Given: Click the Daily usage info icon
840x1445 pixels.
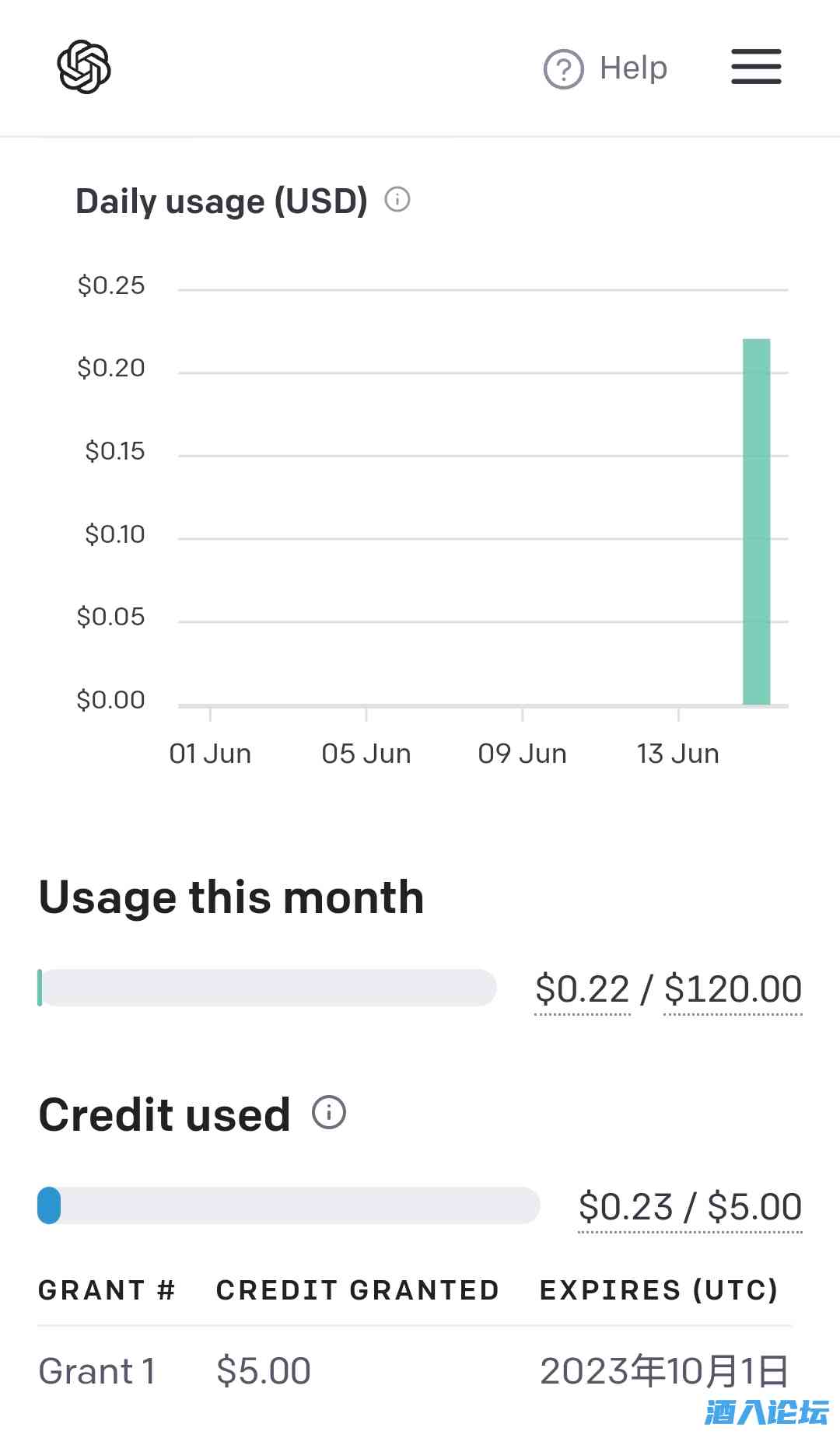Looking at the screenshot, I should (x=397, y=200).
